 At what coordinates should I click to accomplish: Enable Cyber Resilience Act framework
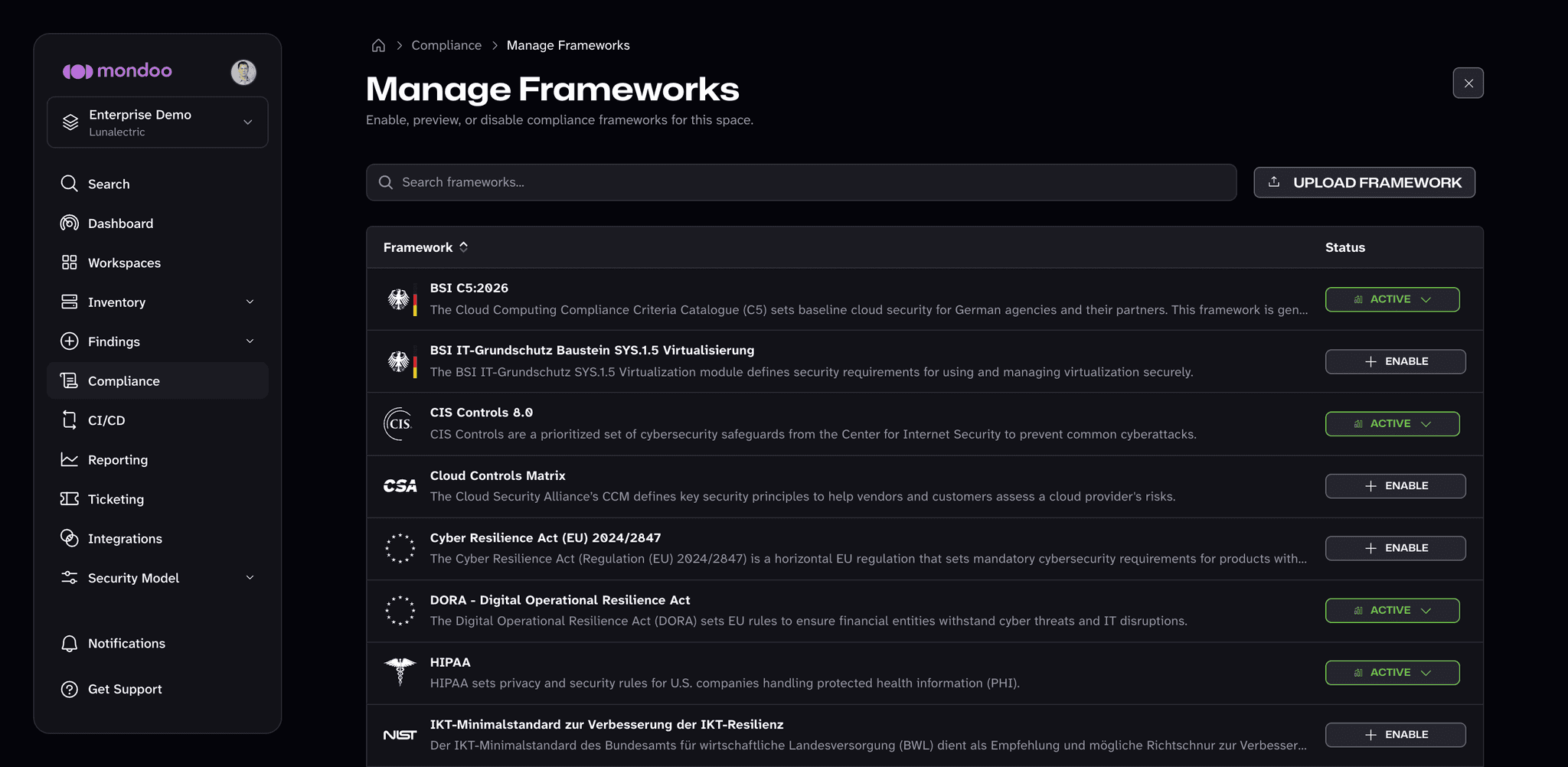pos(1395,548)
